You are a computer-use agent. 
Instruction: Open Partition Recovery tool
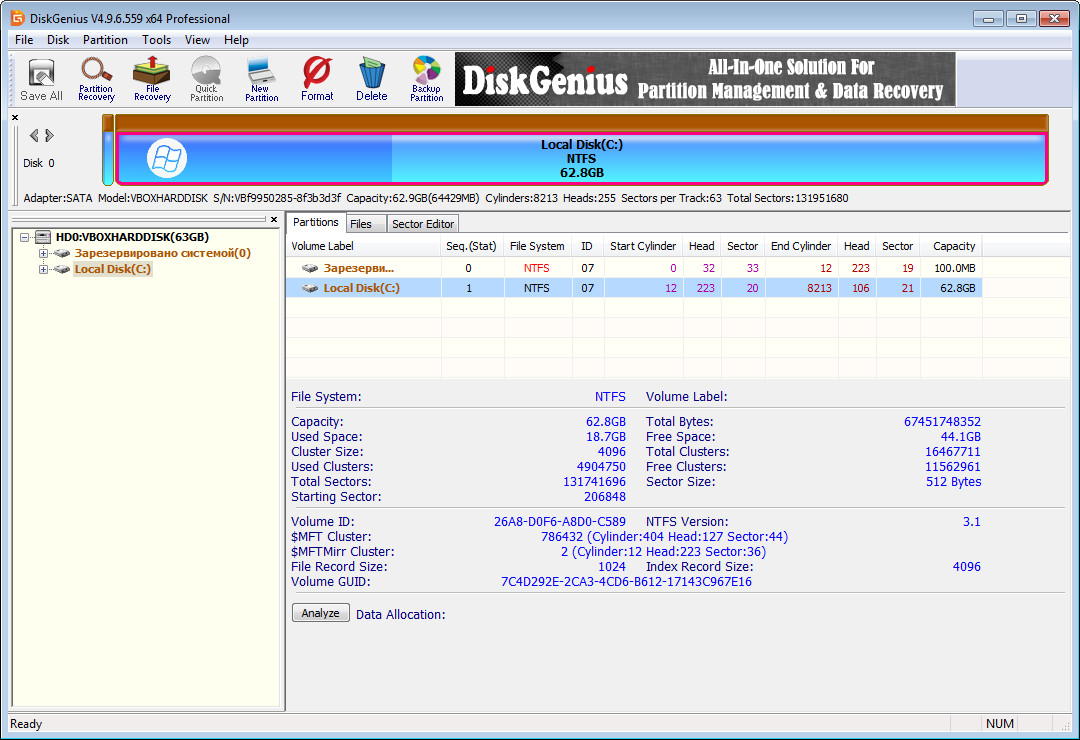(x=96, y=80)
